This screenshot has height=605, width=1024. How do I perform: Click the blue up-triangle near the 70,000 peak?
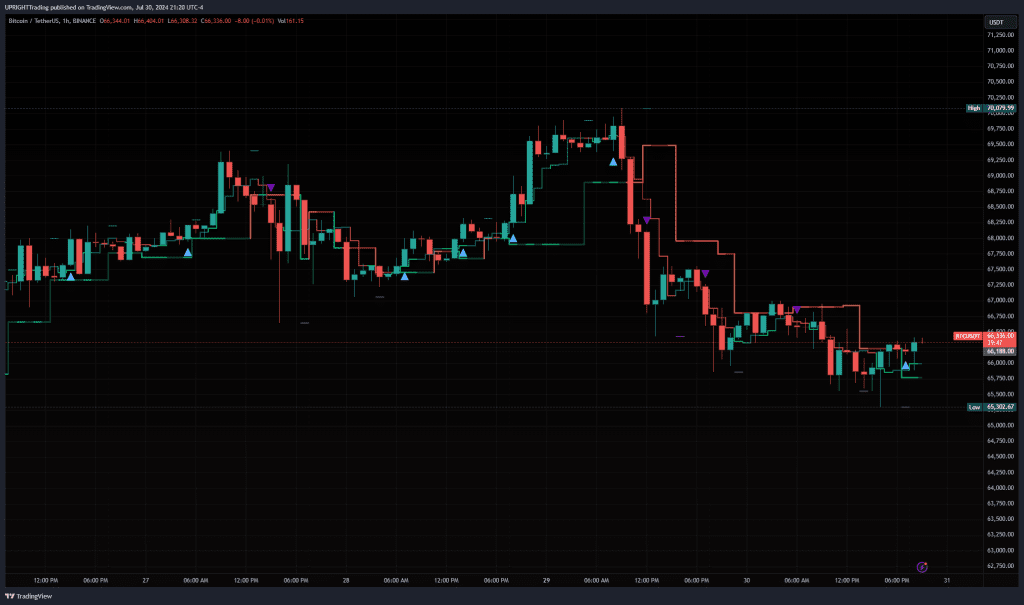tap(613, 161)
